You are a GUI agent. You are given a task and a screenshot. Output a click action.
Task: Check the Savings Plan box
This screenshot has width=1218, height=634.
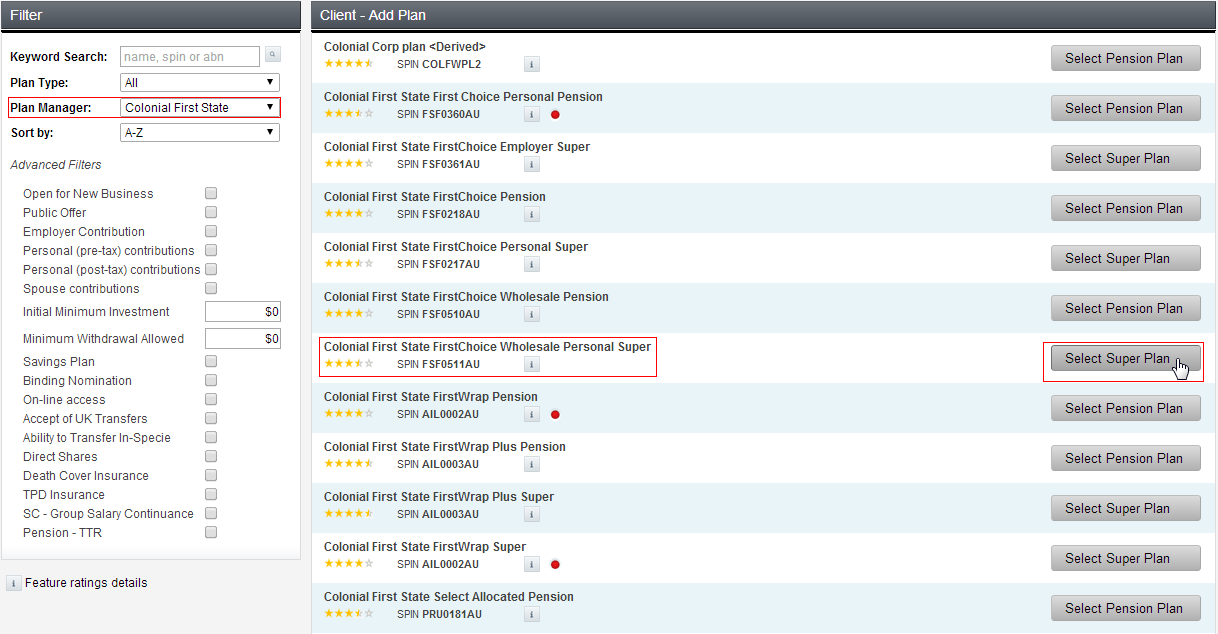(211, 361)
